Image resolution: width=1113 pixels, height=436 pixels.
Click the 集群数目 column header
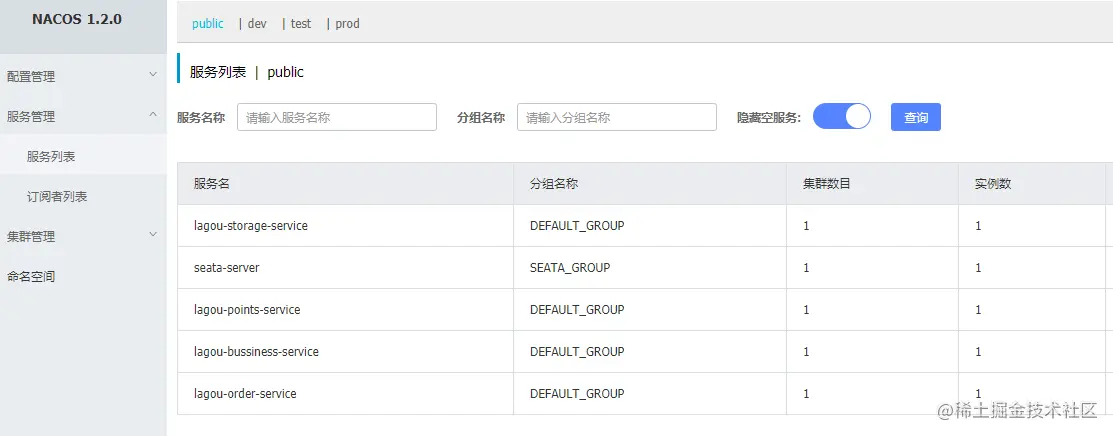tap(827, 184)
